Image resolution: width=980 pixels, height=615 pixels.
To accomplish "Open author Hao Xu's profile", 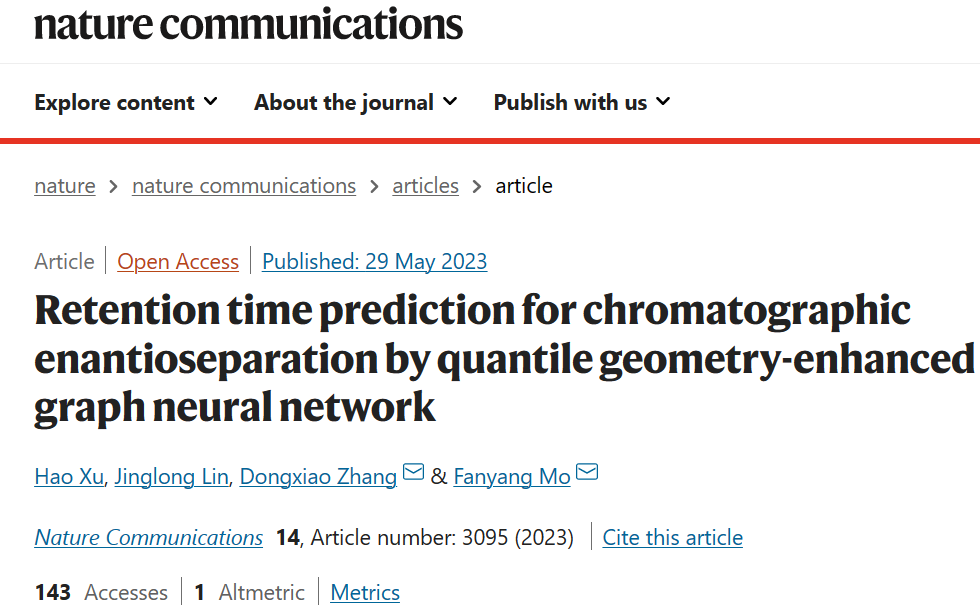I will pos(69,476).
